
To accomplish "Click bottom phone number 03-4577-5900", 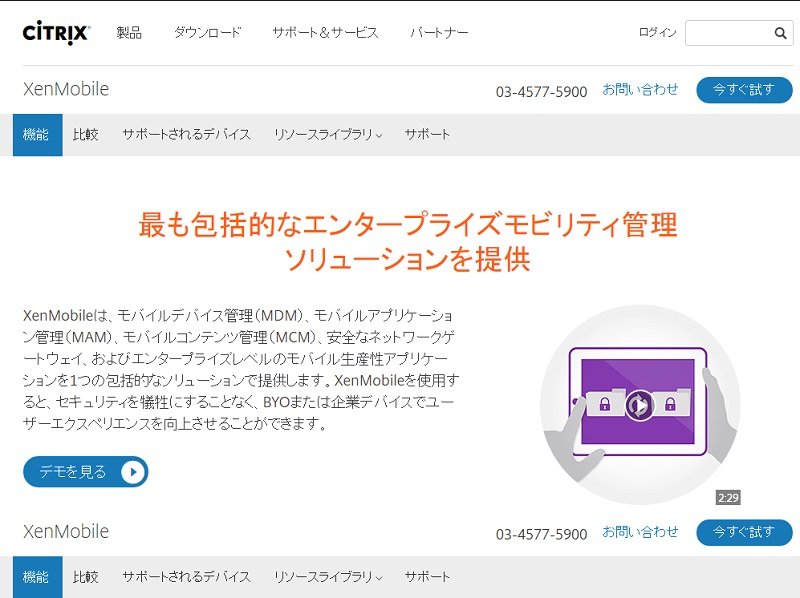I will tap(541, 534).
